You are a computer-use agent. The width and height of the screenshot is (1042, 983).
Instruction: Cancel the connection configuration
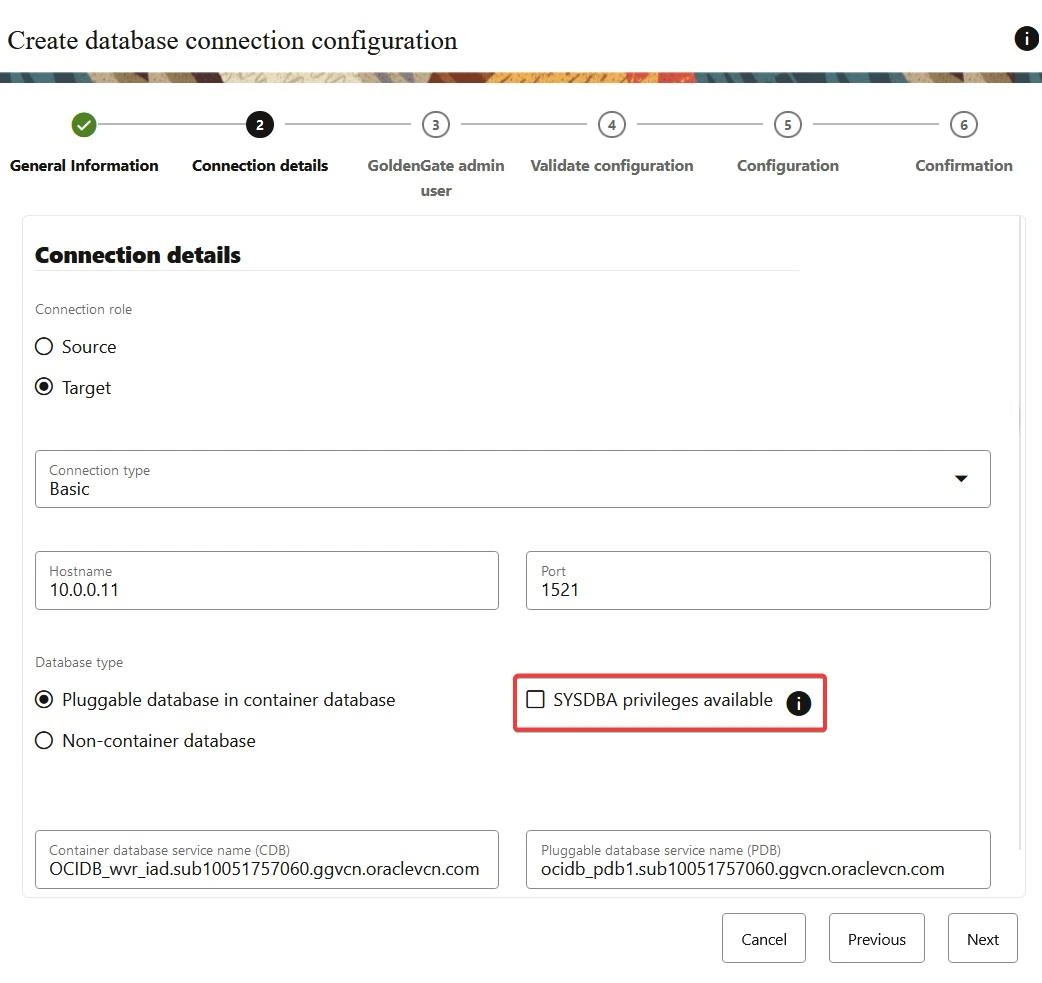[763, 939]
